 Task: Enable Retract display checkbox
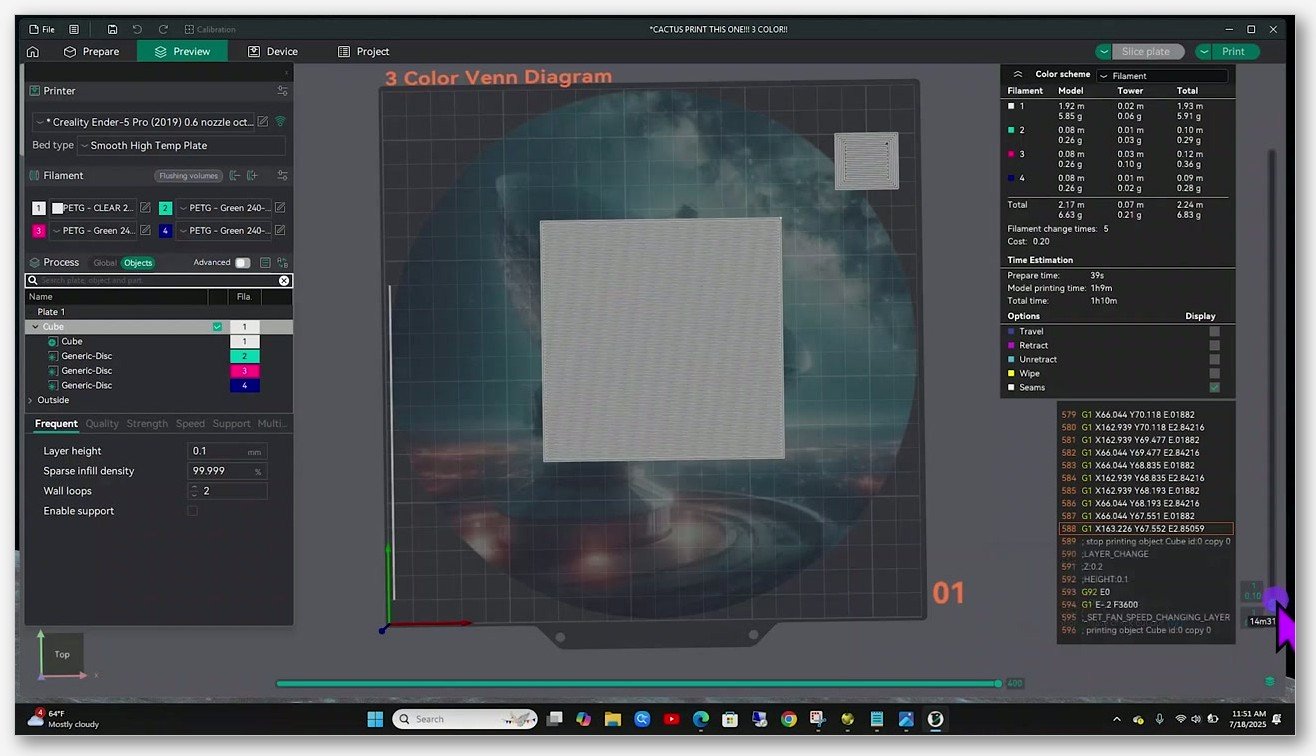(1214, 345)
